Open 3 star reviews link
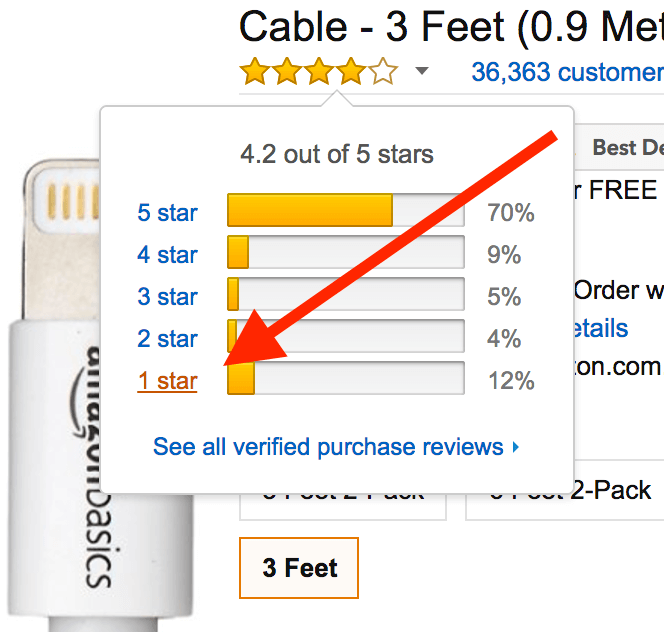The height and width of the screenshot is (632, 664). point(167,296)
